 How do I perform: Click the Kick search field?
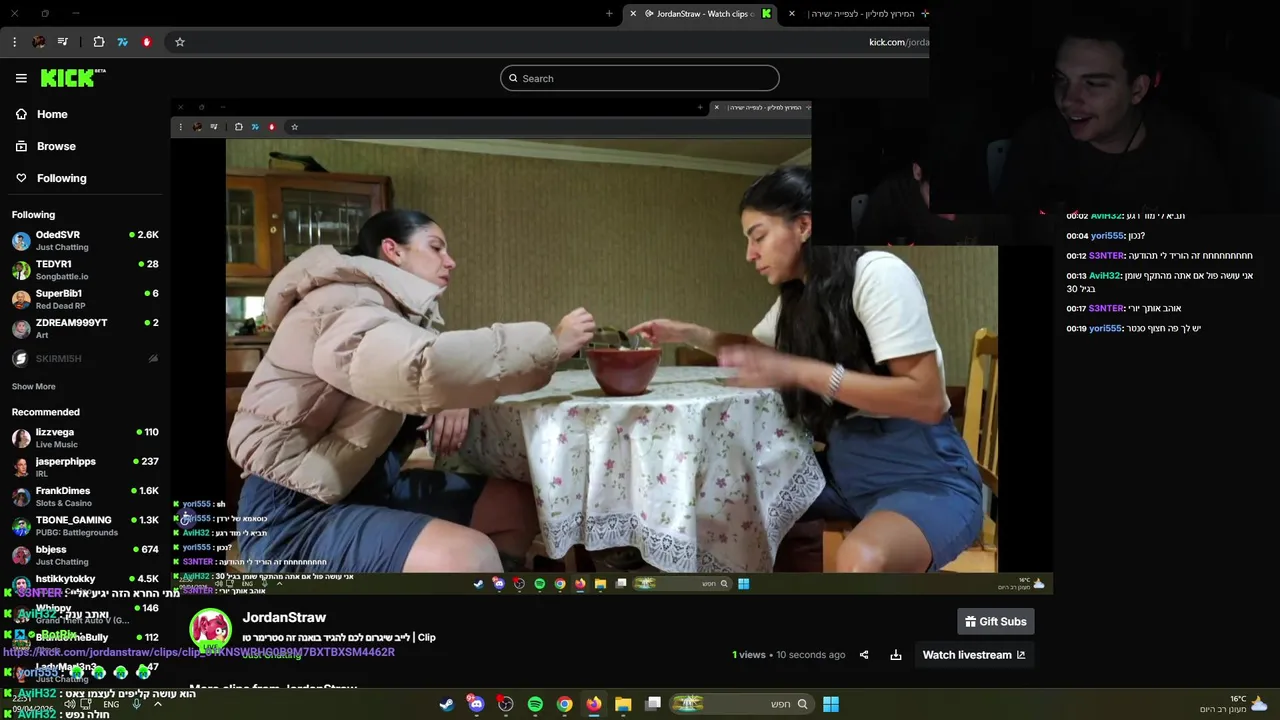[x=640, y=78]
